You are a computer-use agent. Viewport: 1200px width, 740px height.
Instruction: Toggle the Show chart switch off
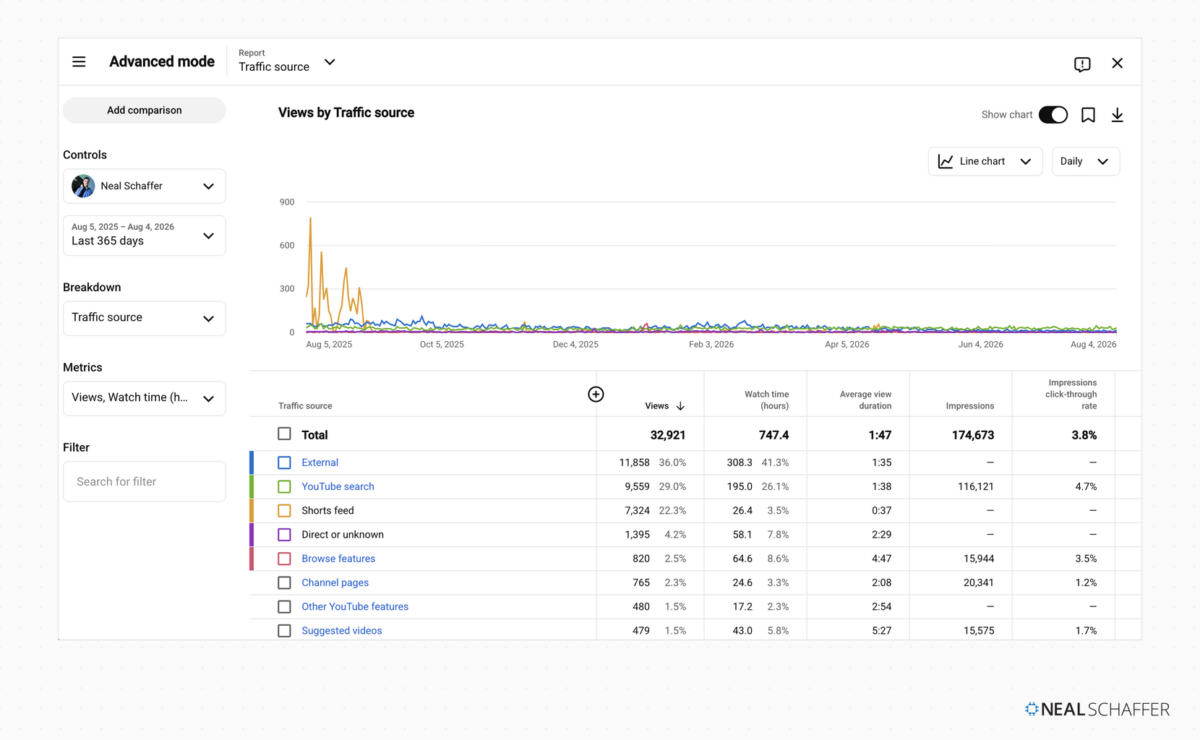1053,115
